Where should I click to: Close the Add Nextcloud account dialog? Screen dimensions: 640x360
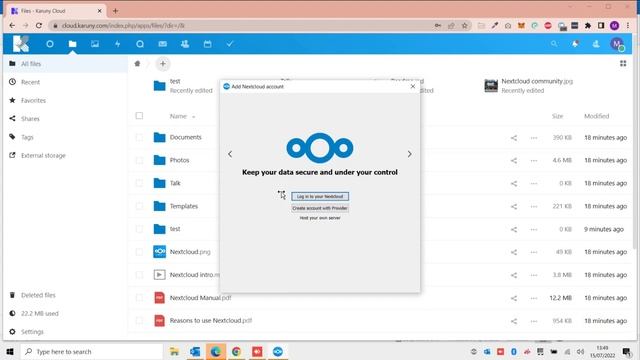tap(413, 87)
